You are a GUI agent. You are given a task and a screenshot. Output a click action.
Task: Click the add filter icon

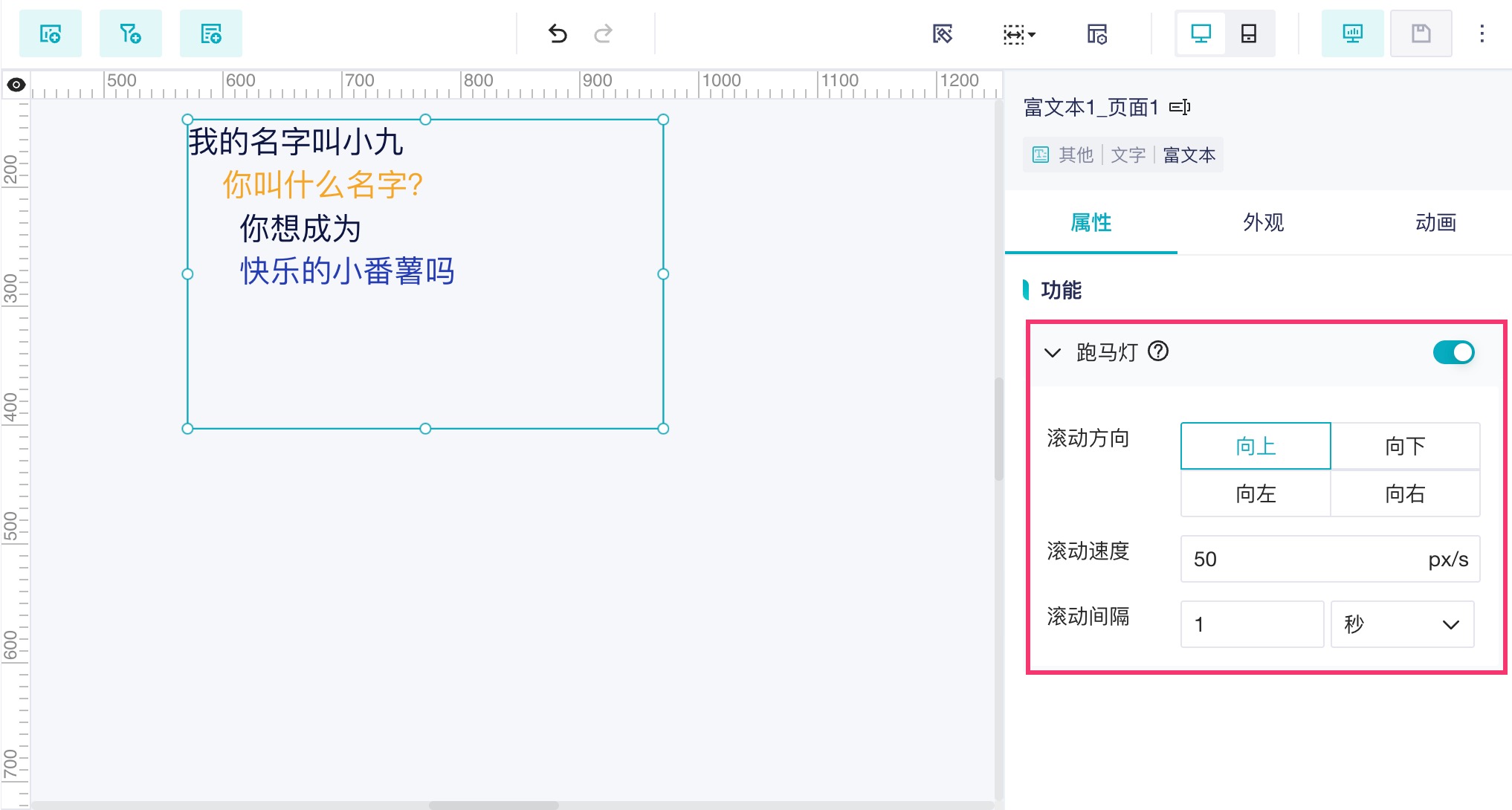[130, 33]
